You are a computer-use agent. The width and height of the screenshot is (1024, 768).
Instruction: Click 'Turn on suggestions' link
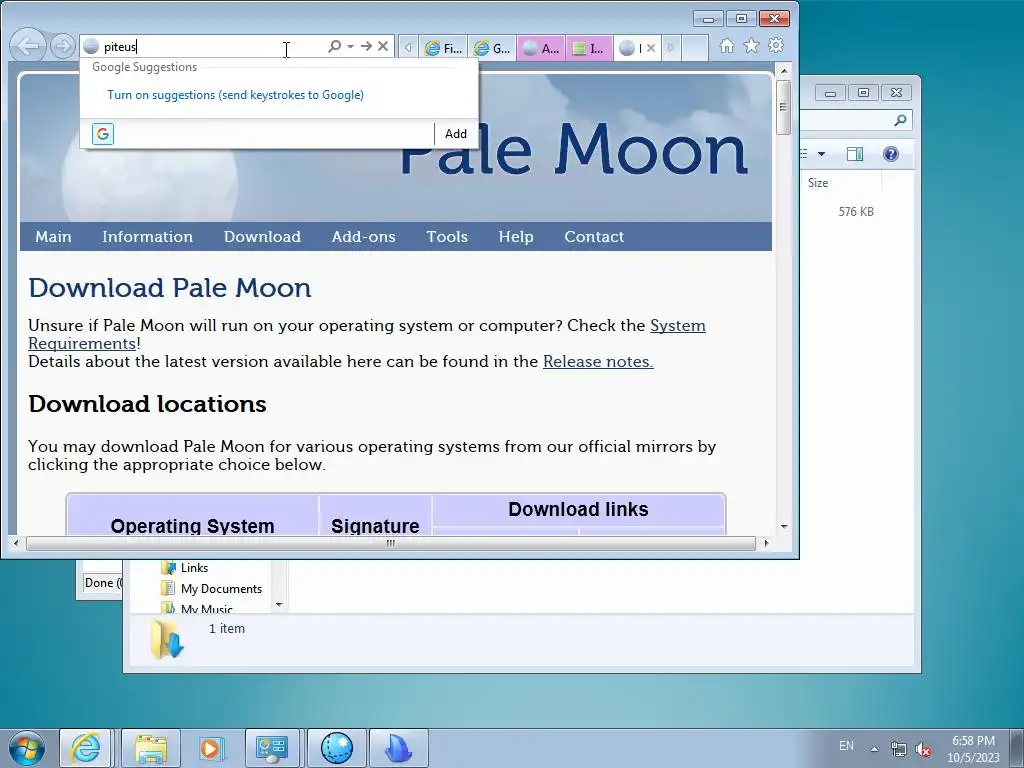coord(235,95)
